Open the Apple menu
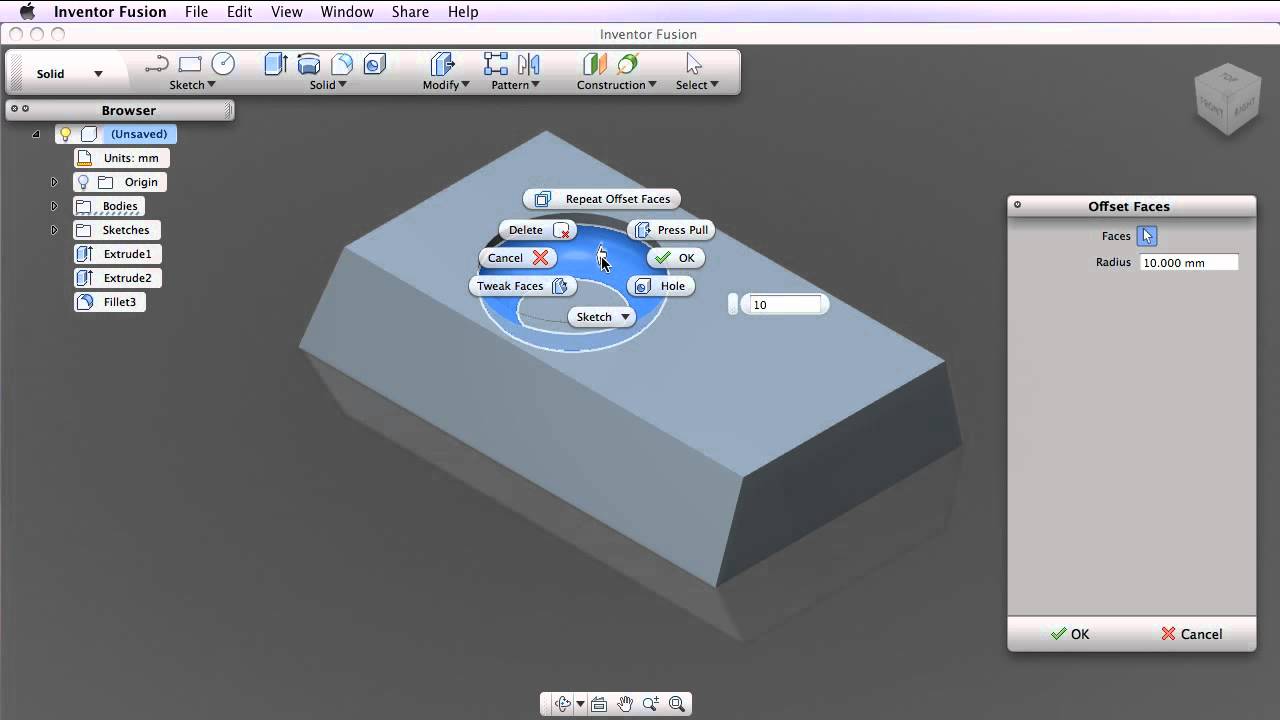Image resolution: width=1280 pixels, height=720 pixels. tap(27, 12)
